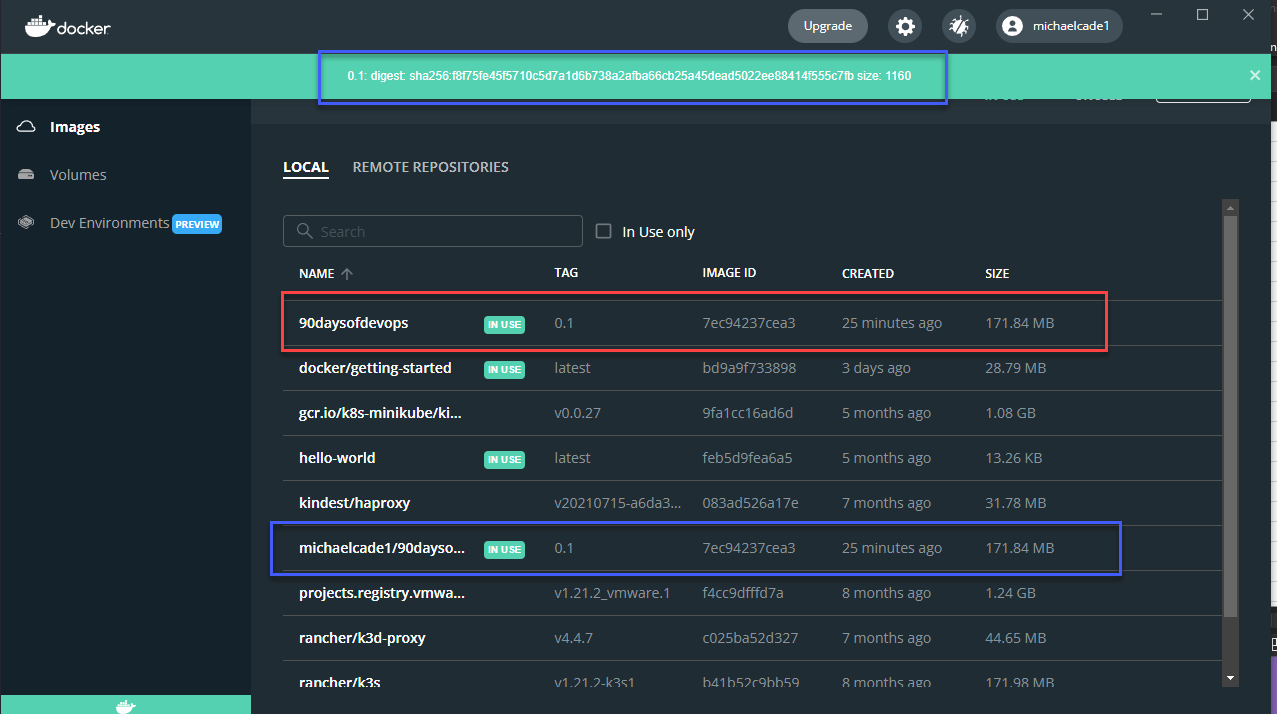Click the michaelcade1 account avatar icon
Viewport: 1277px width, 714px height.
[x=1013, y=27]
